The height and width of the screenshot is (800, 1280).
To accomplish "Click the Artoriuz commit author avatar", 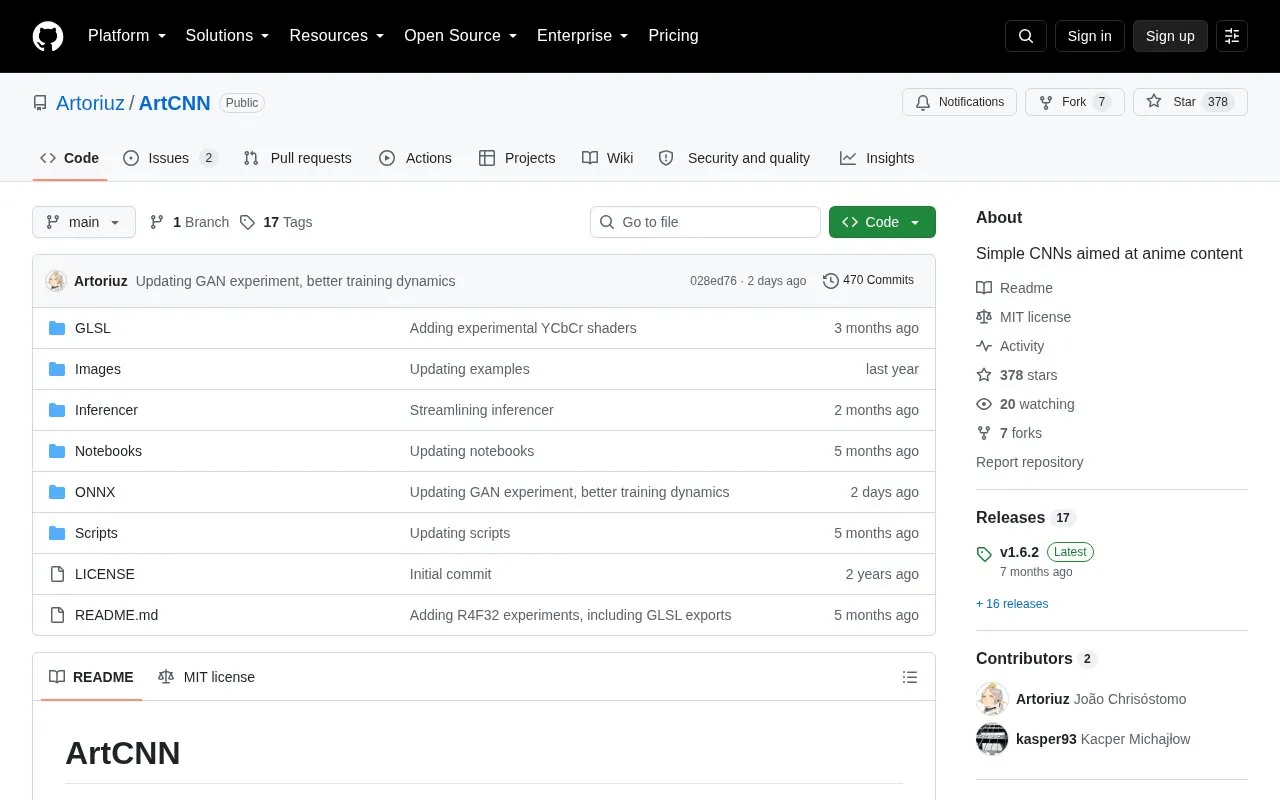I will click(56, 281).
